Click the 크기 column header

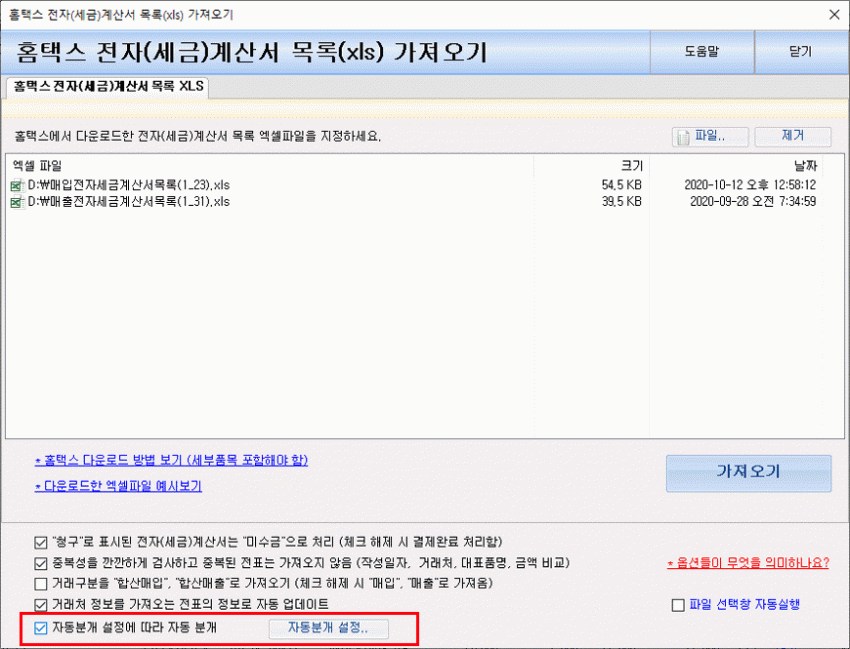(632, 166)
